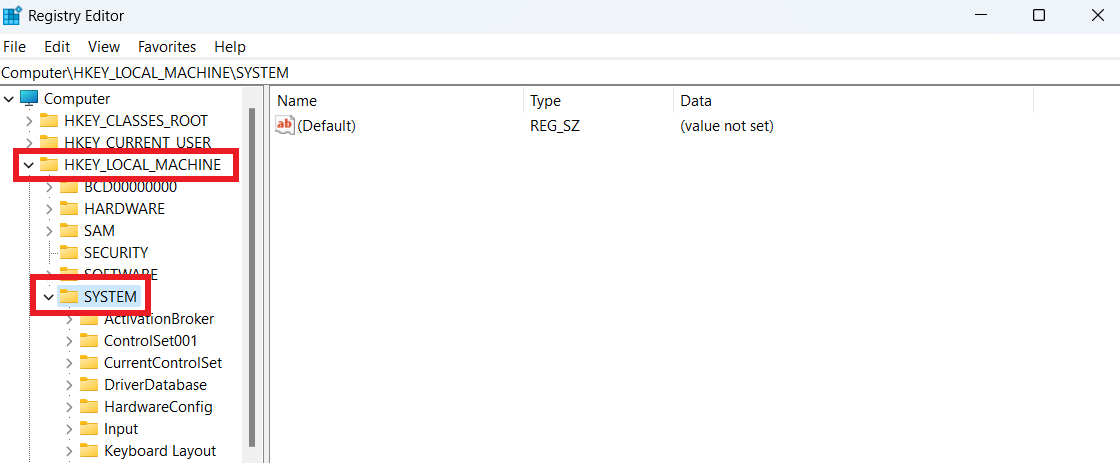Viewport: 1120px width, 463px height.
Task: Select the HKEY_CURRENT_USER key
Action: pyautogui.click(x=138, y=143)
